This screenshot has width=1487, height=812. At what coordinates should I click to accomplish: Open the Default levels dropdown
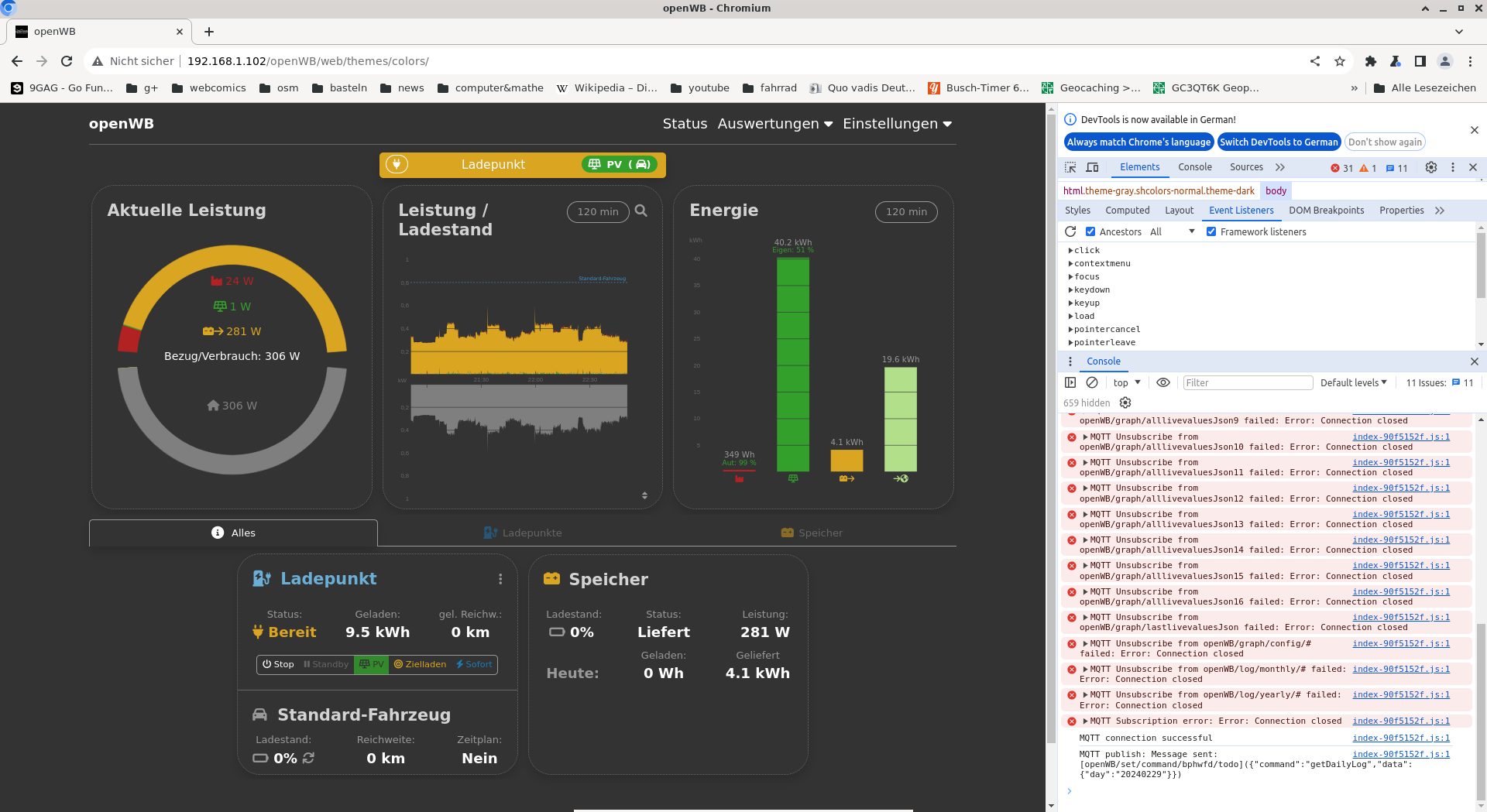pyautogui.click(x=1353, y=382)
